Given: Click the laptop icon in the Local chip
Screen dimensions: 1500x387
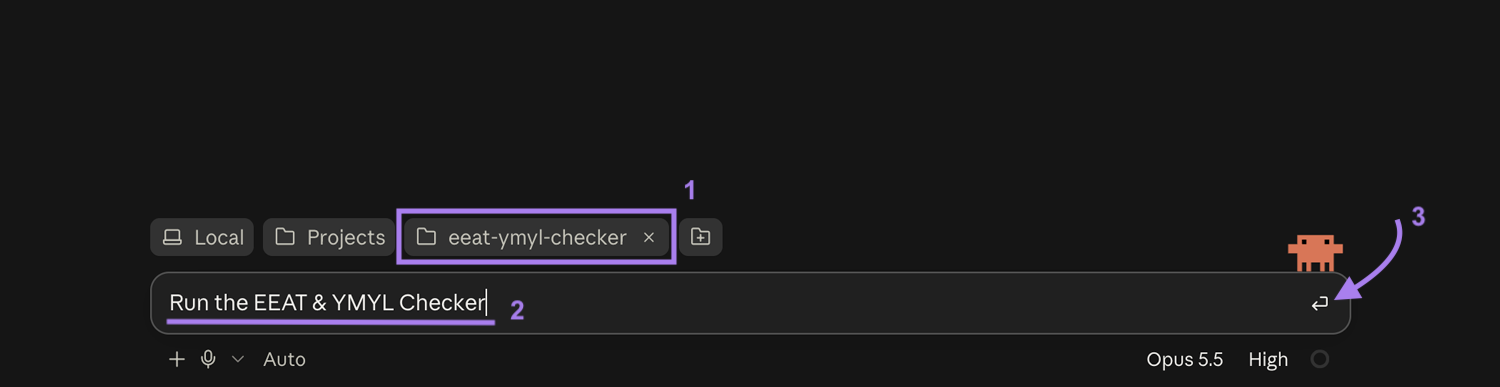Looking at the screenshot, I should pyautogui.click(x=173, y=237).
